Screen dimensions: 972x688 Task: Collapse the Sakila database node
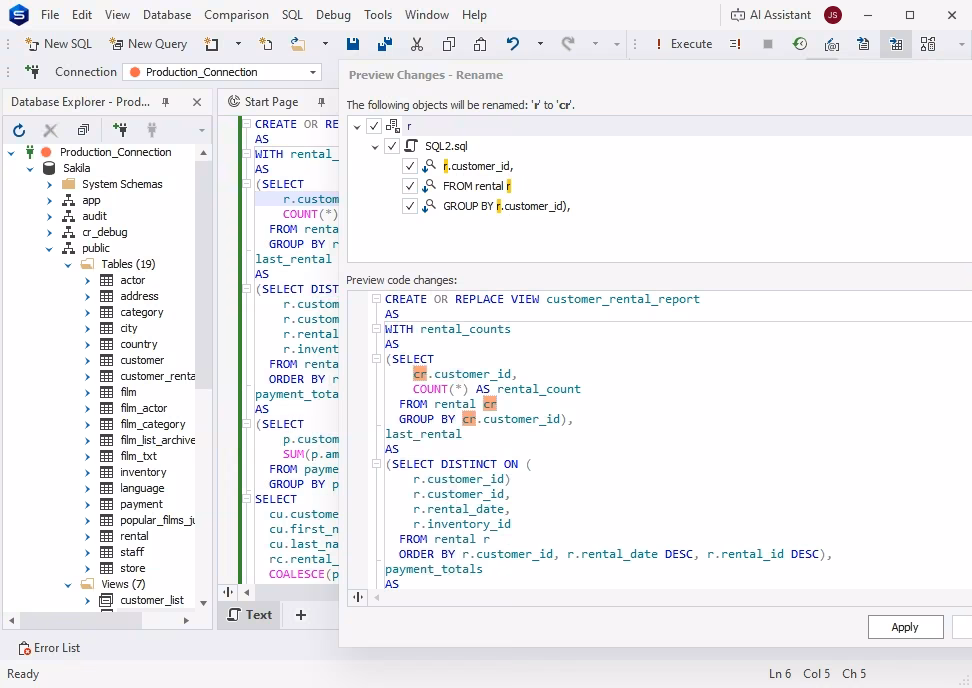30,169
